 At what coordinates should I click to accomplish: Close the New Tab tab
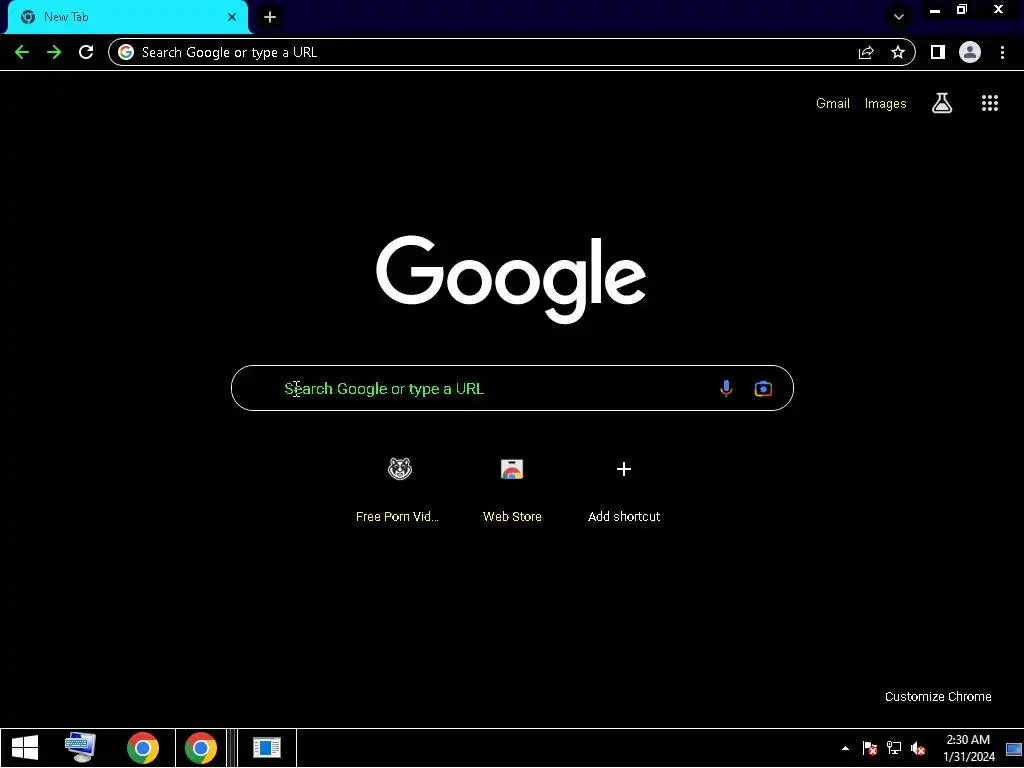pos(232,17)
